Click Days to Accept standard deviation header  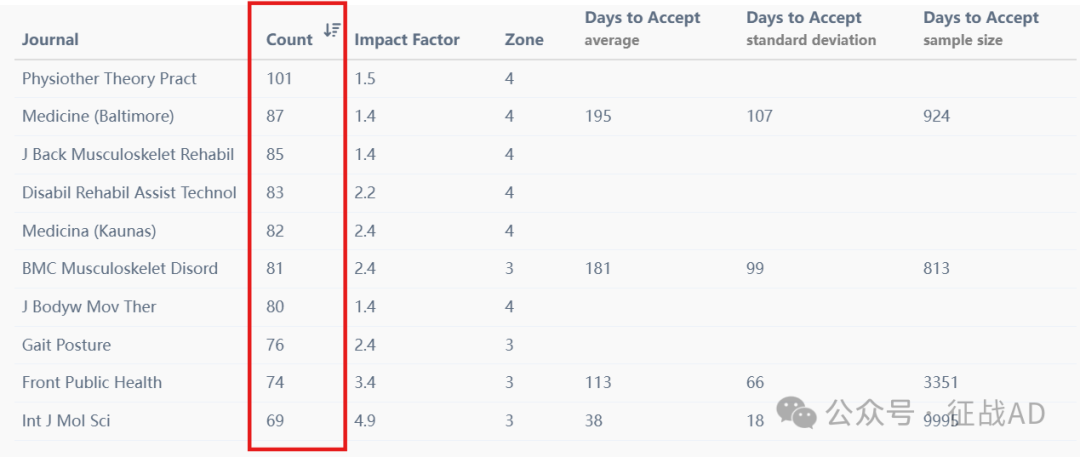coord(811,29)
